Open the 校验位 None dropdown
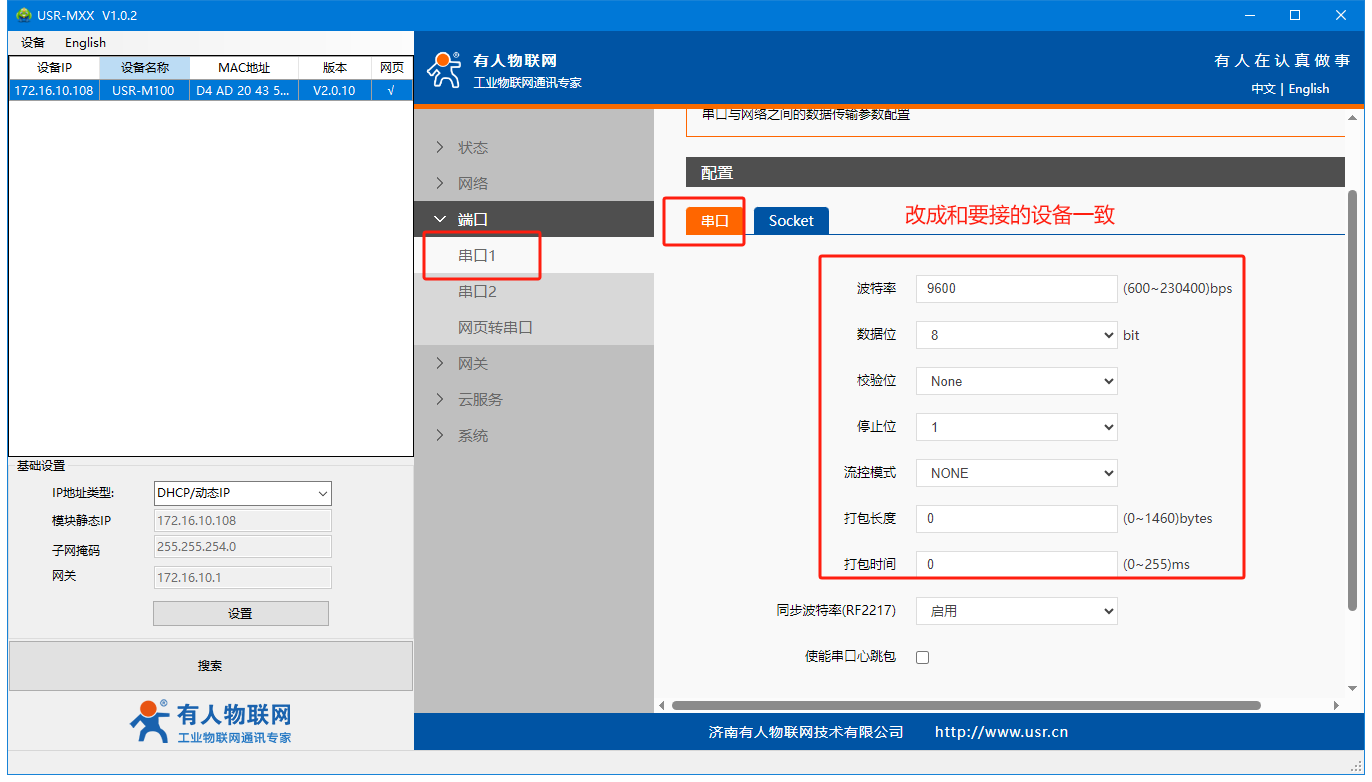The image size is (1372, 782). coord(1016,381)
